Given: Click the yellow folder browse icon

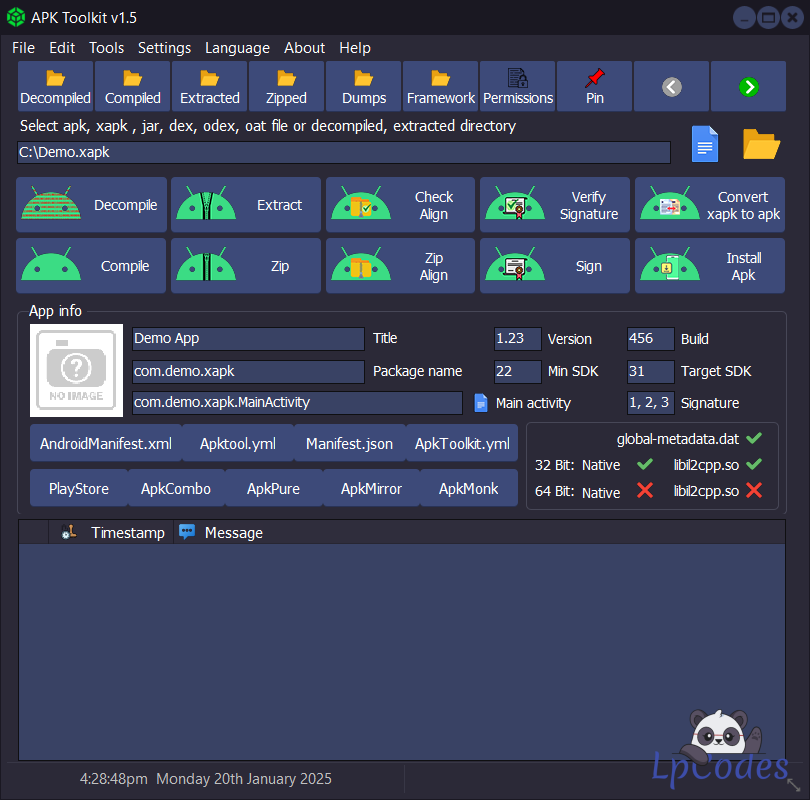Looking at the screenshot, I should click(761, 145).
